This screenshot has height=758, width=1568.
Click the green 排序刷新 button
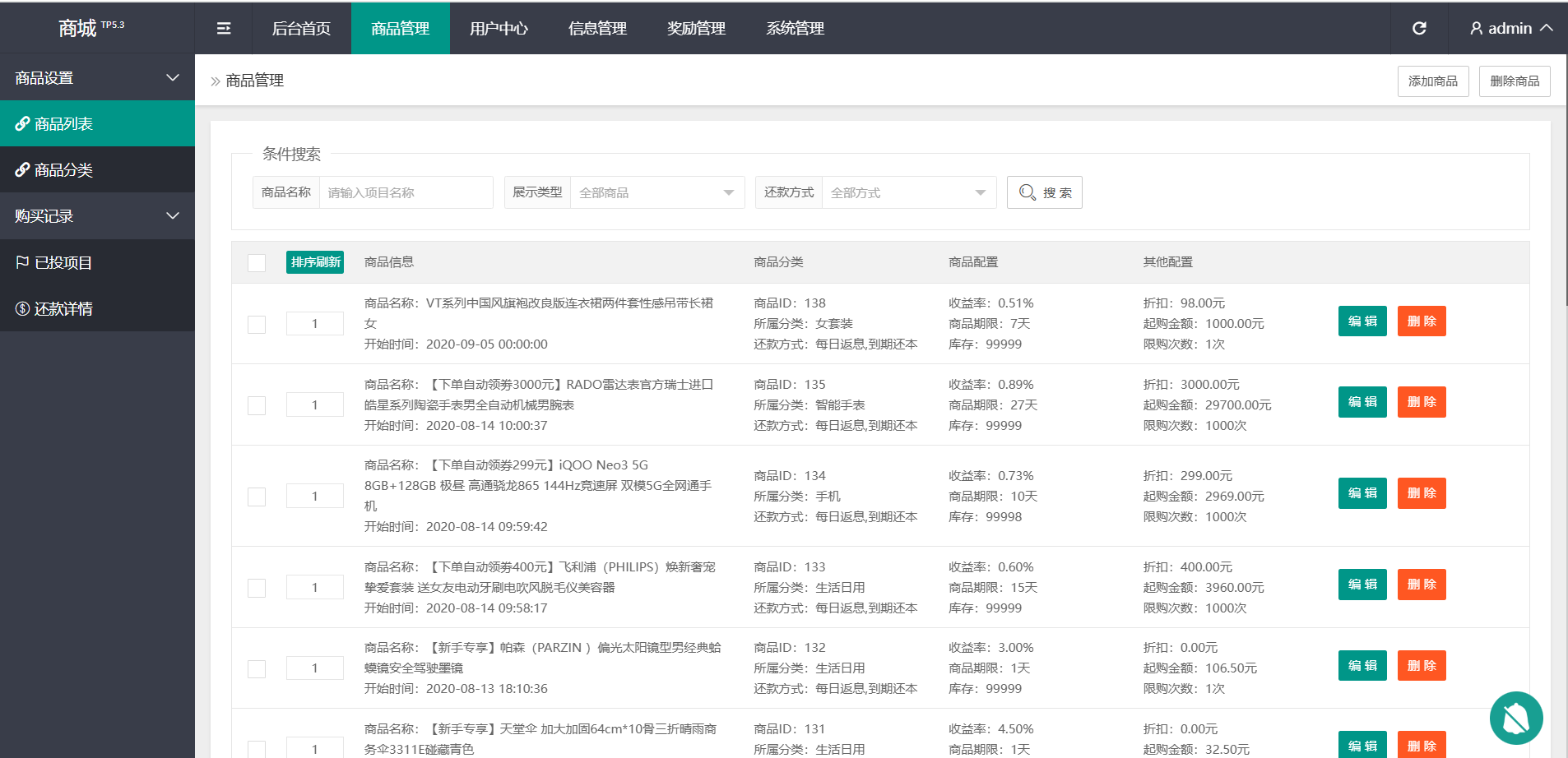coord(315,262)
